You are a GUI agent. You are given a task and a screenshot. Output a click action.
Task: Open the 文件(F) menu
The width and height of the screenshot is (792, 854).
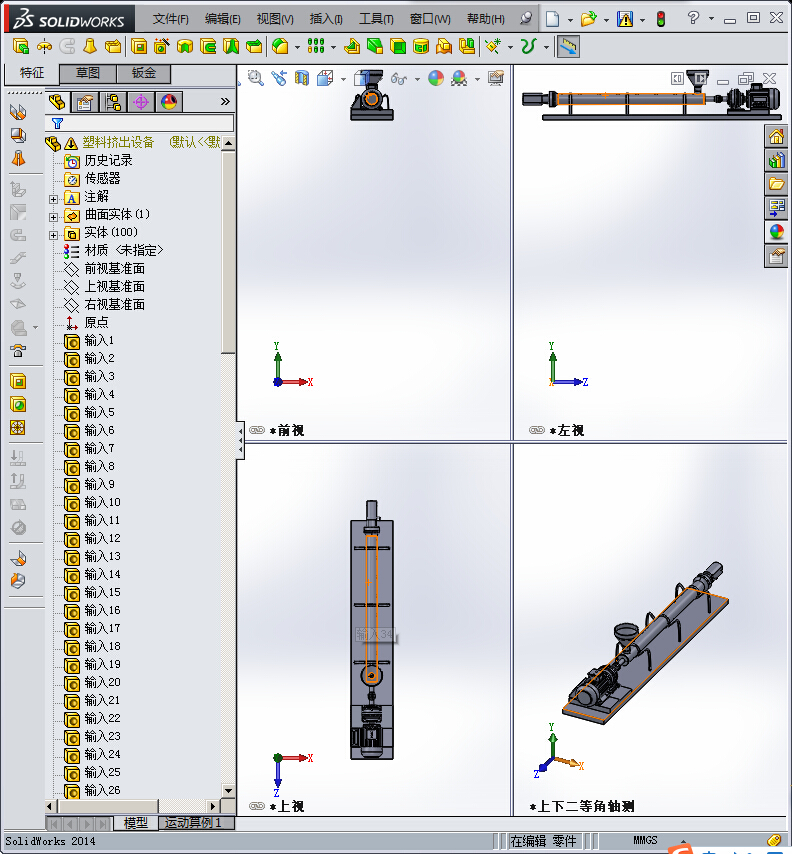170,19
